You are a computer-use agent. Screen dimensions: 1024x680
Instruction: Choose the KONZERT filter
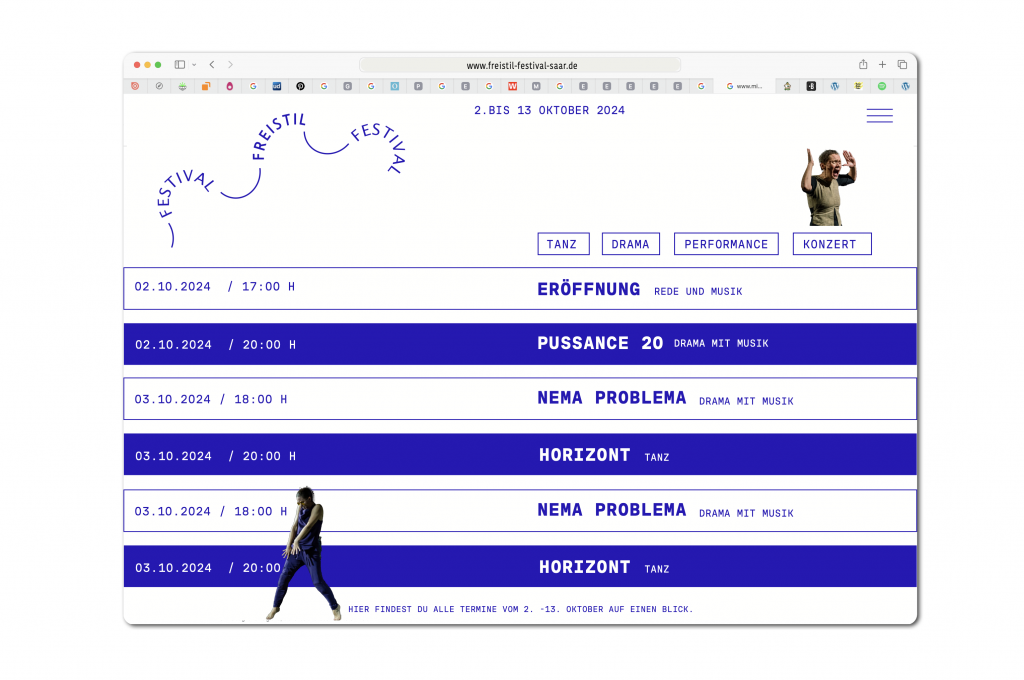pos(831,244)
